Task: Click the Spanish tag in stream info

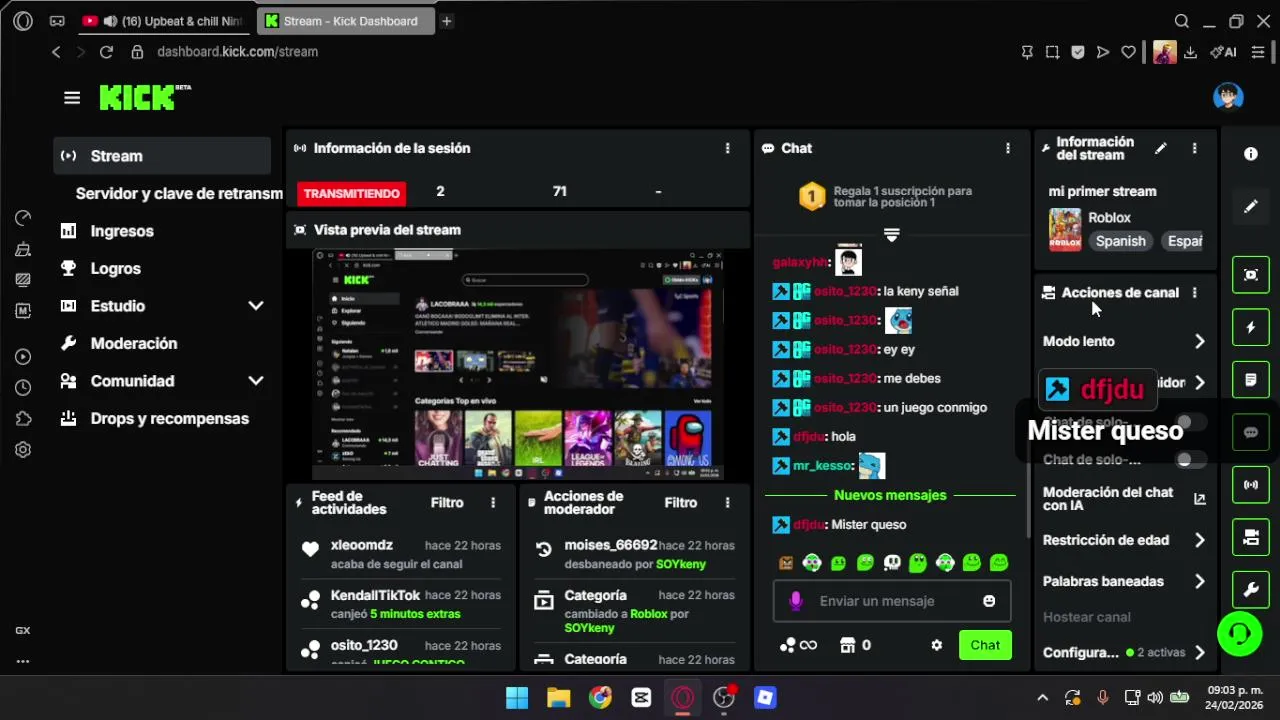Action: point(1120,241)
